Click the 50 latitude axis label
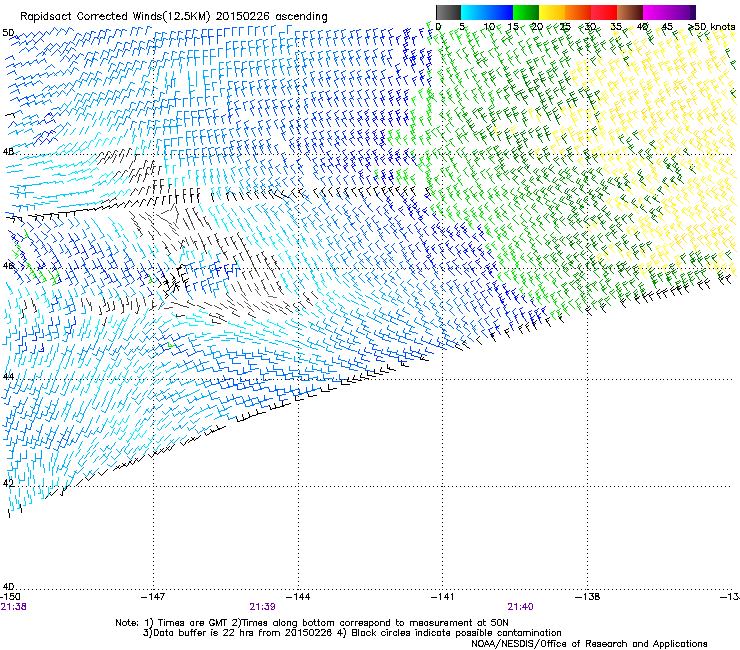Screen dimensions: 740x650 (8, 33)
